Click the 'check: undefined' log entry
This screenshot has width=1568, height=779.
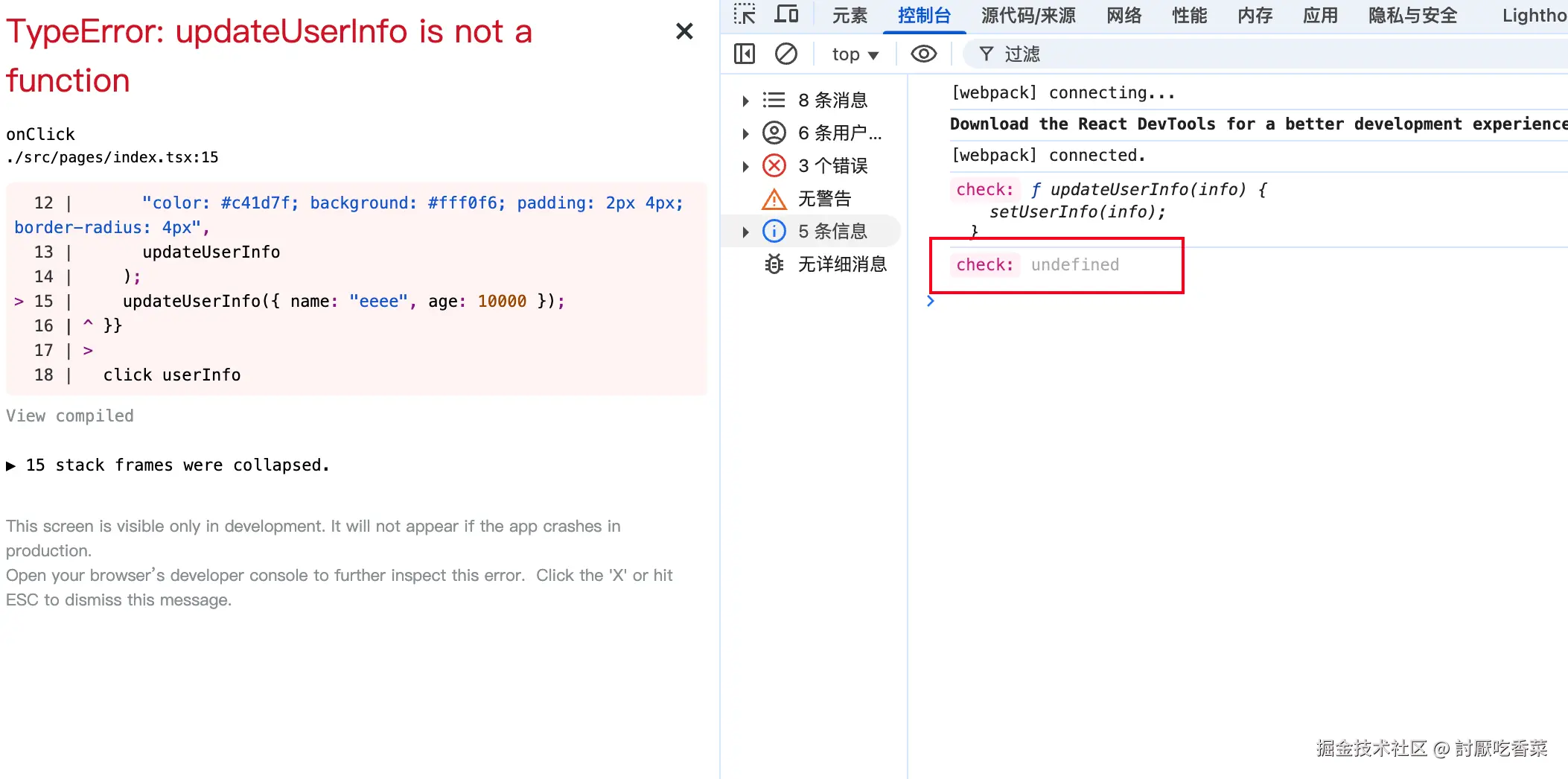tap(1037, 264)
